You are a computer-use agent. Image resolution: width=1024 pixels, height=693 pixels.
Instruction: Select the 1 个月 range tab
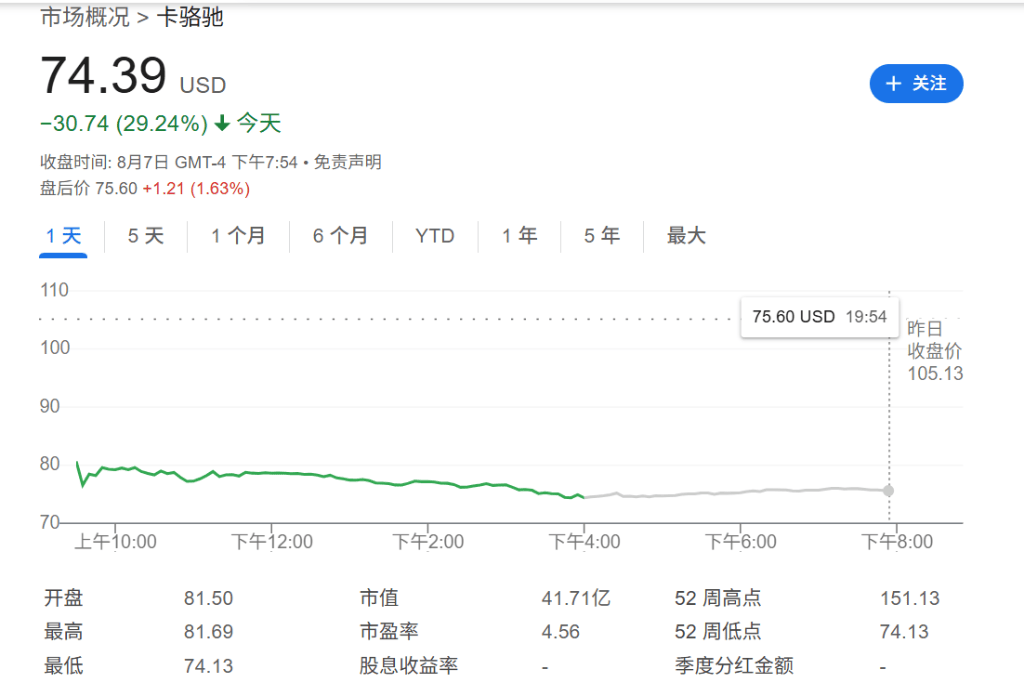pyautogui.click(x=238, y=236)
